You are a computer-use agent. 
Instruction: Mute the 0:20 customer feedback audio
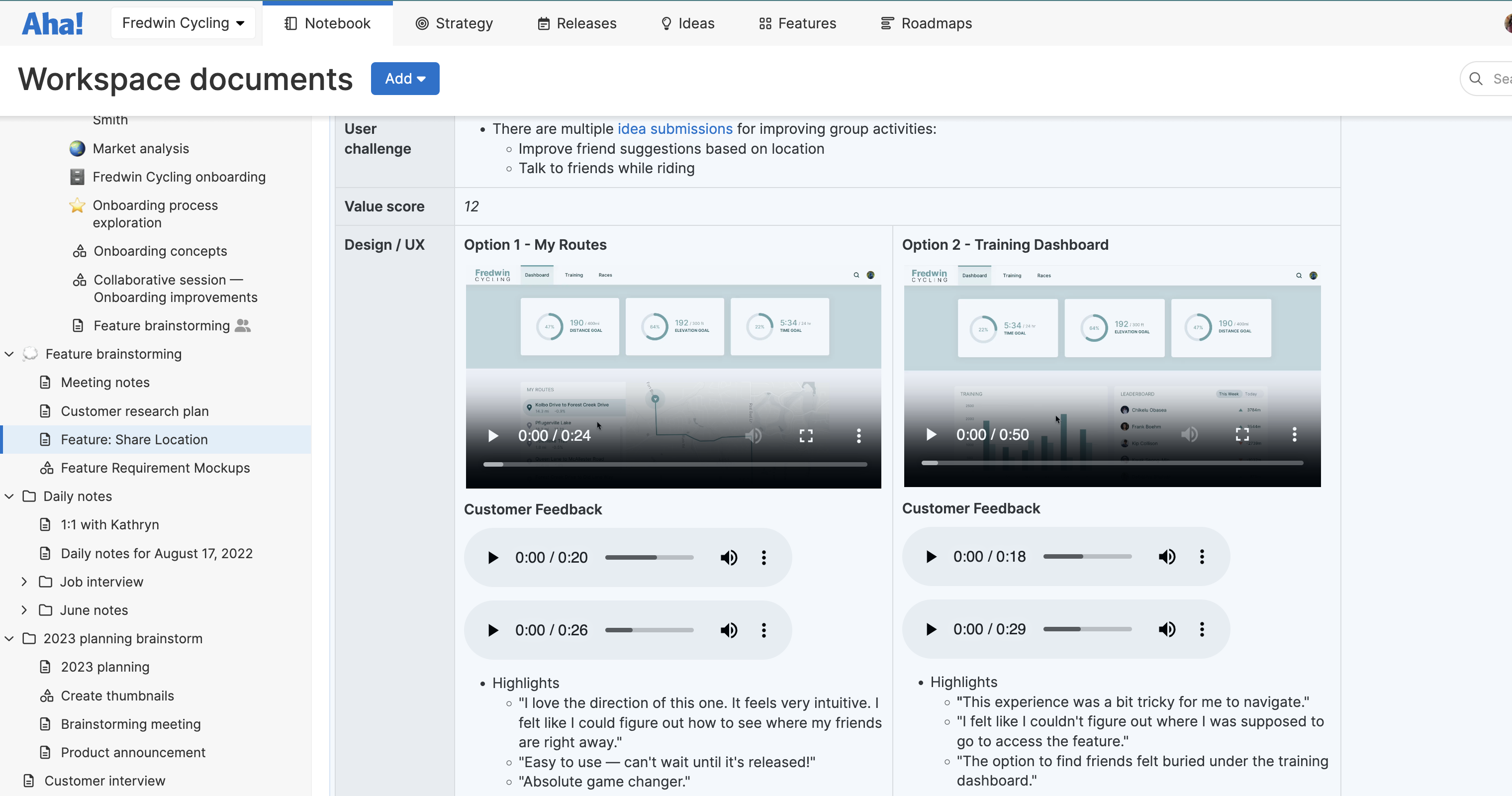729,558
